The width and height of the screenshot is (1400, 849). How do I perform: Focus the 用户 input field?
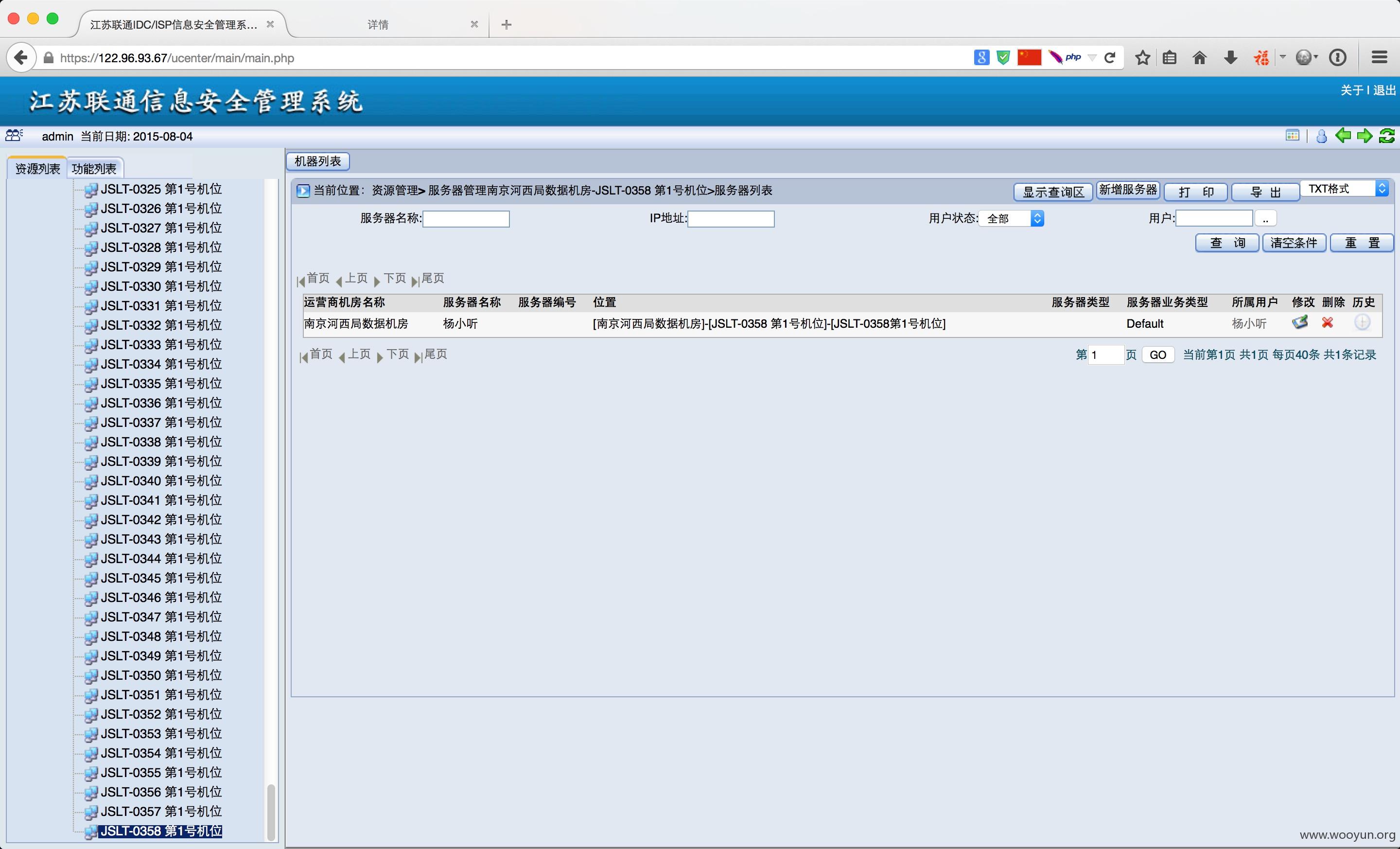[x=1214, y=218]
